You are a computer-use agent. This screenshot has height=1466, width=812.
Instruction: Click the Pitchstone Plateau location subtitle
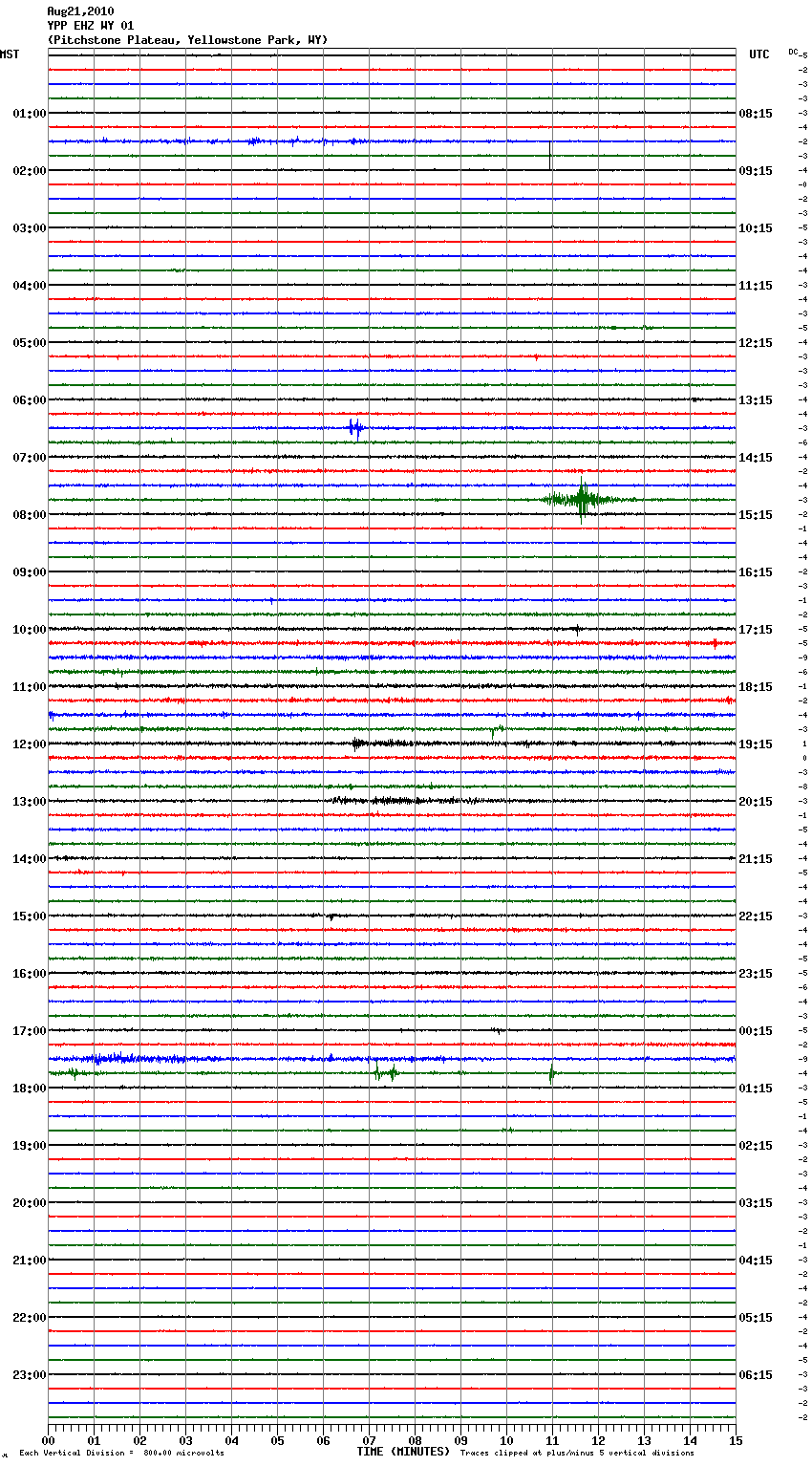tap(187, 40)
